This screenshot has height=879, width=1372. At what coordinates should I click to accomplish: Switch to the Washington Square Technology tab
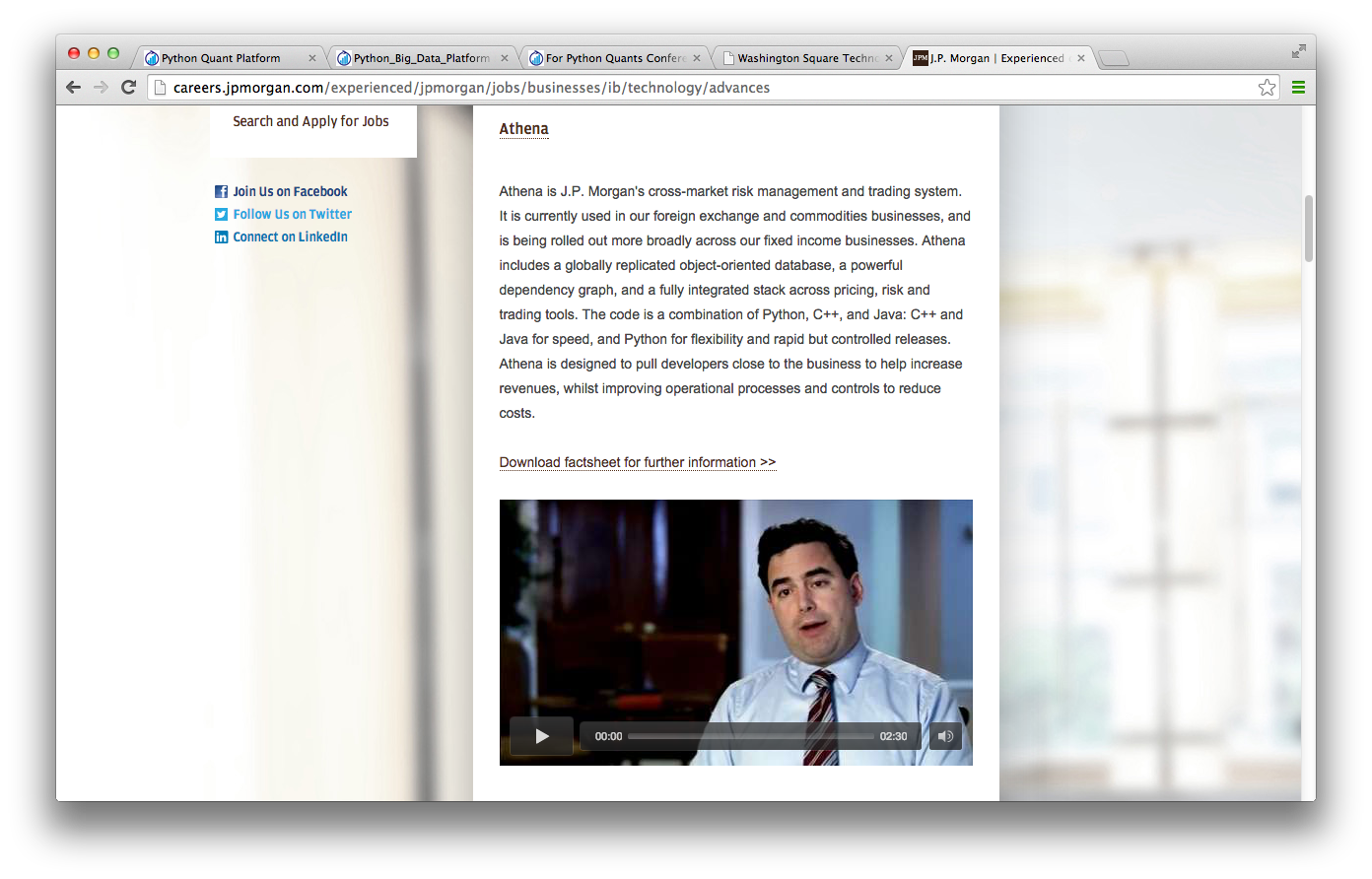tap(805, 58)
